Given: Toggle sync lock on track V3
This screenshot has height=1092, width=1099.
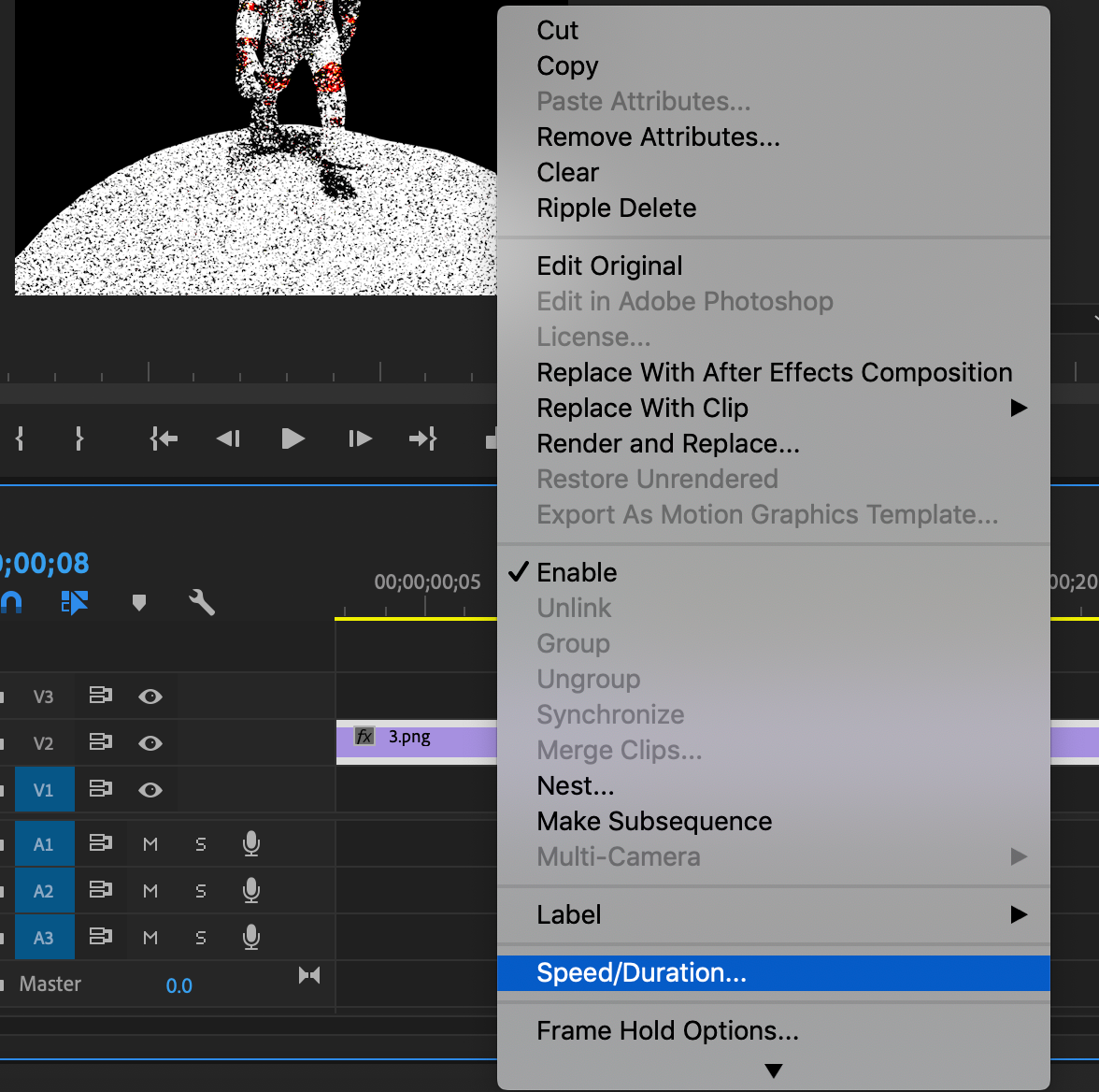Looking at the screenshot, I should tap(100, 695).
